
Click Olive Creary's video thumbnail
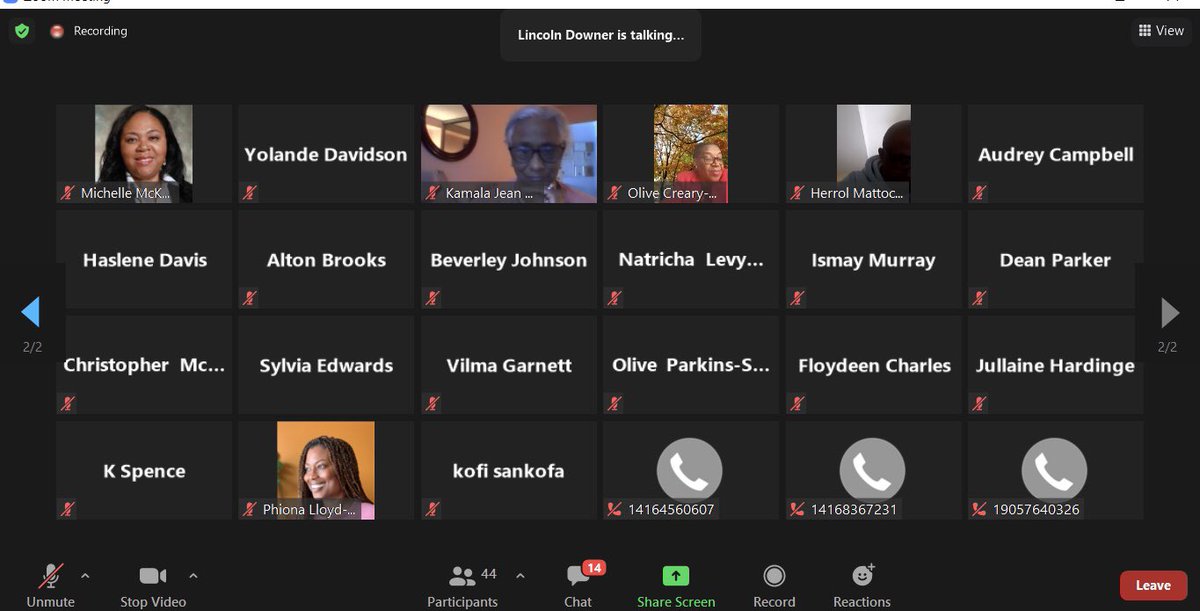(x=691, y=154)
